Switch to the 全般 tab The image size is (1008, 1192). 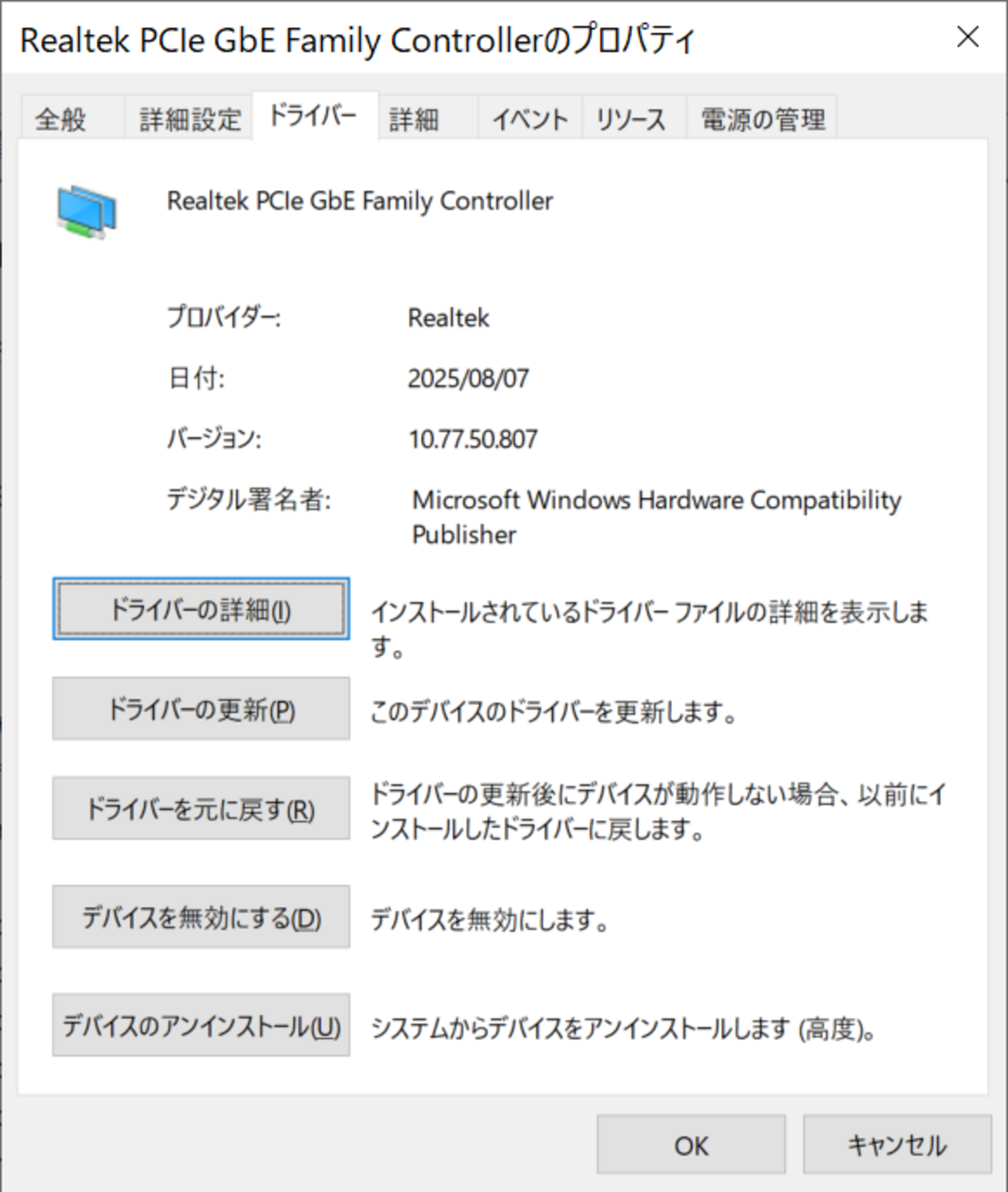[x=60, y=119]
